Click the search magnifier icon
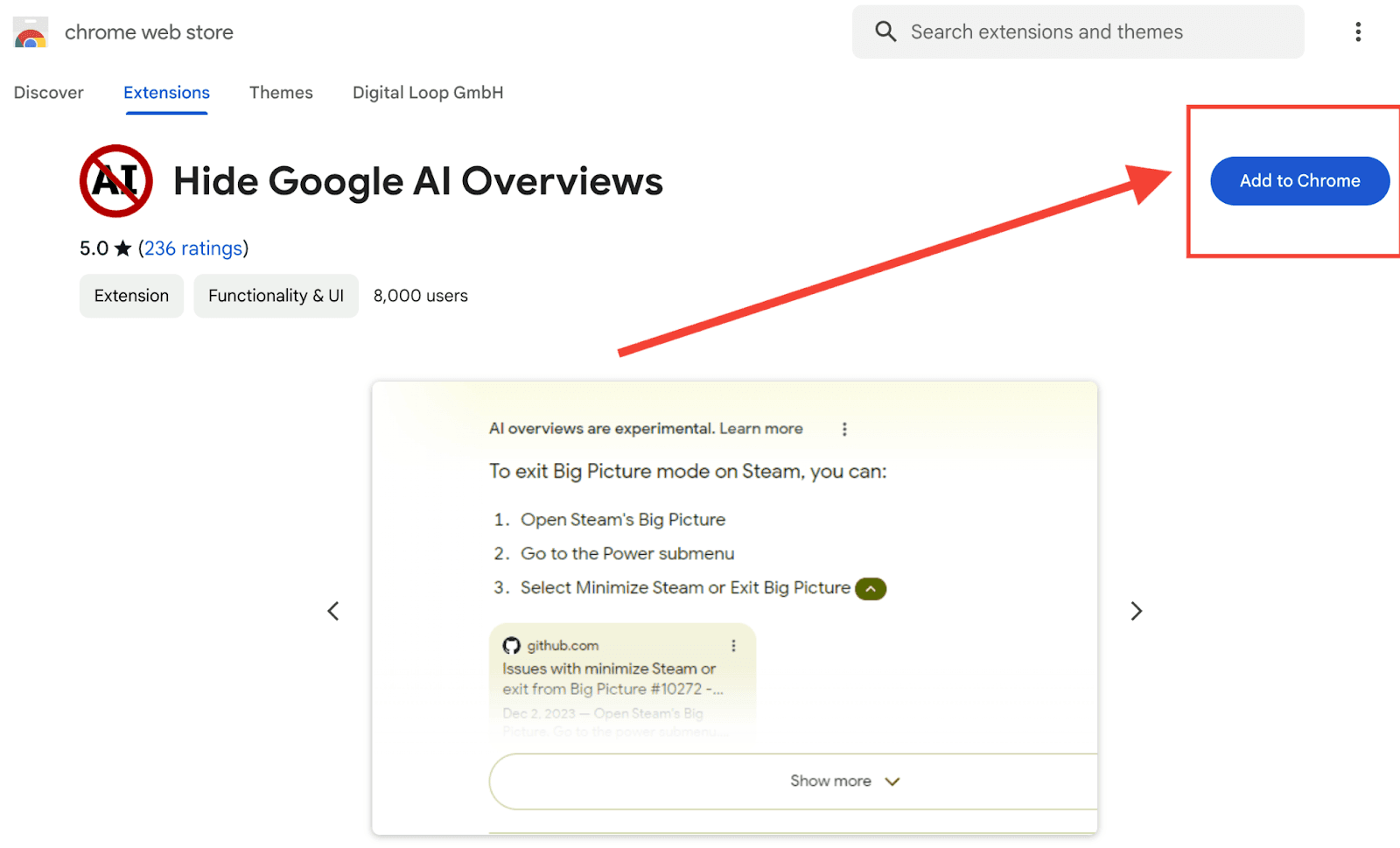 885,32
